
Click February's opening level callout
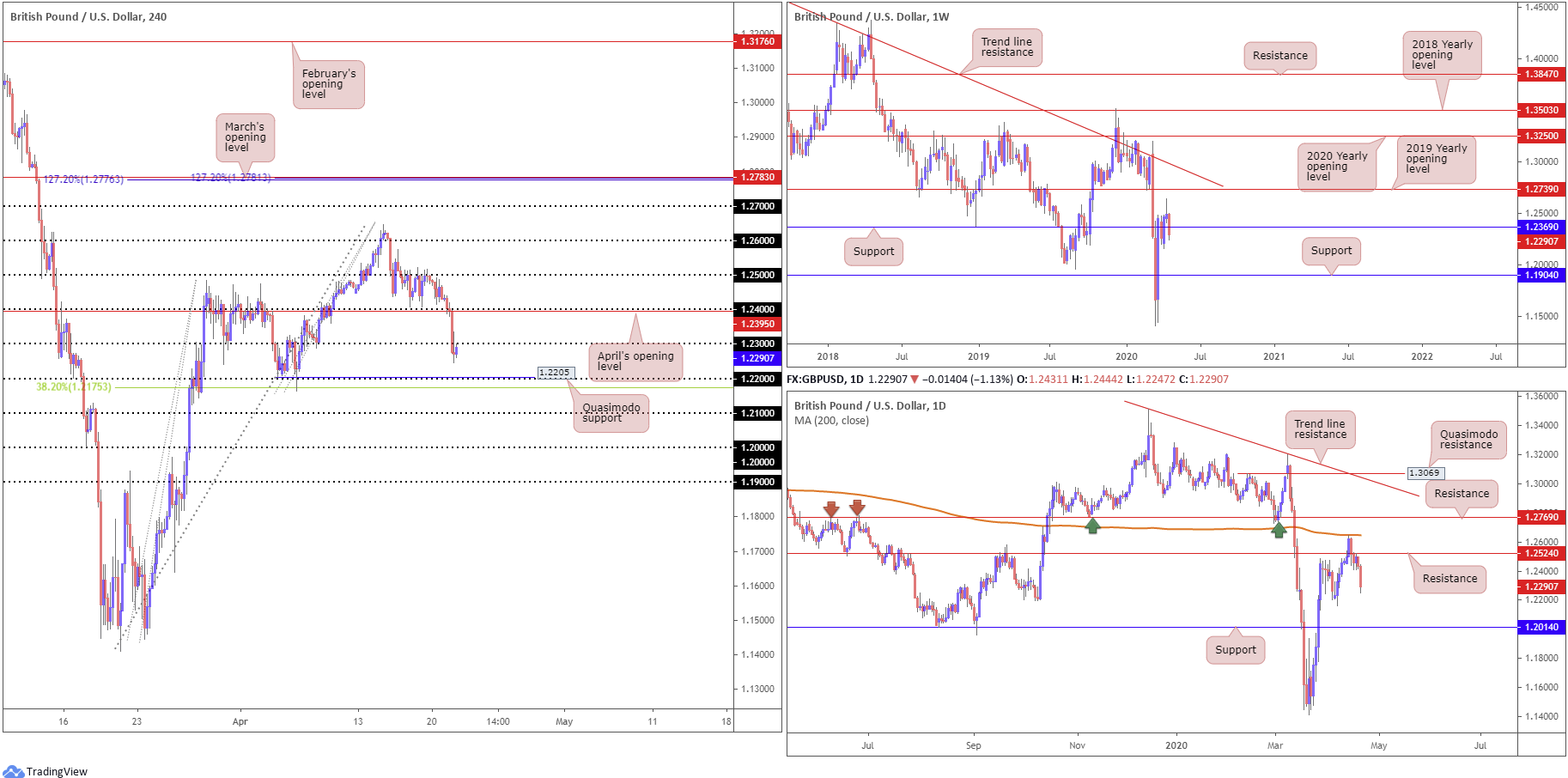click(329, 84)
